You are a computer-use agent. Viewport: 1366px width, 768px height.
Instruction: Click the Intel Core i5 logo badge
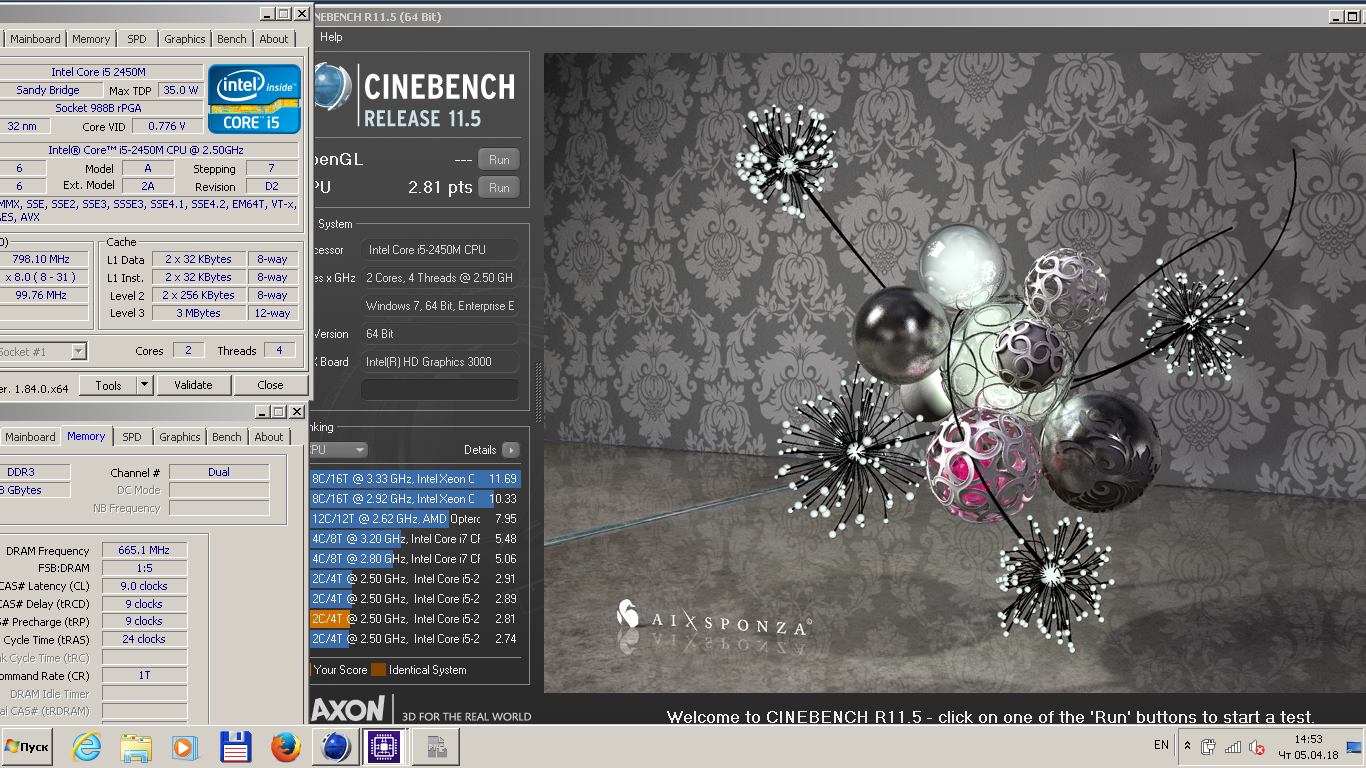[254, 99]
